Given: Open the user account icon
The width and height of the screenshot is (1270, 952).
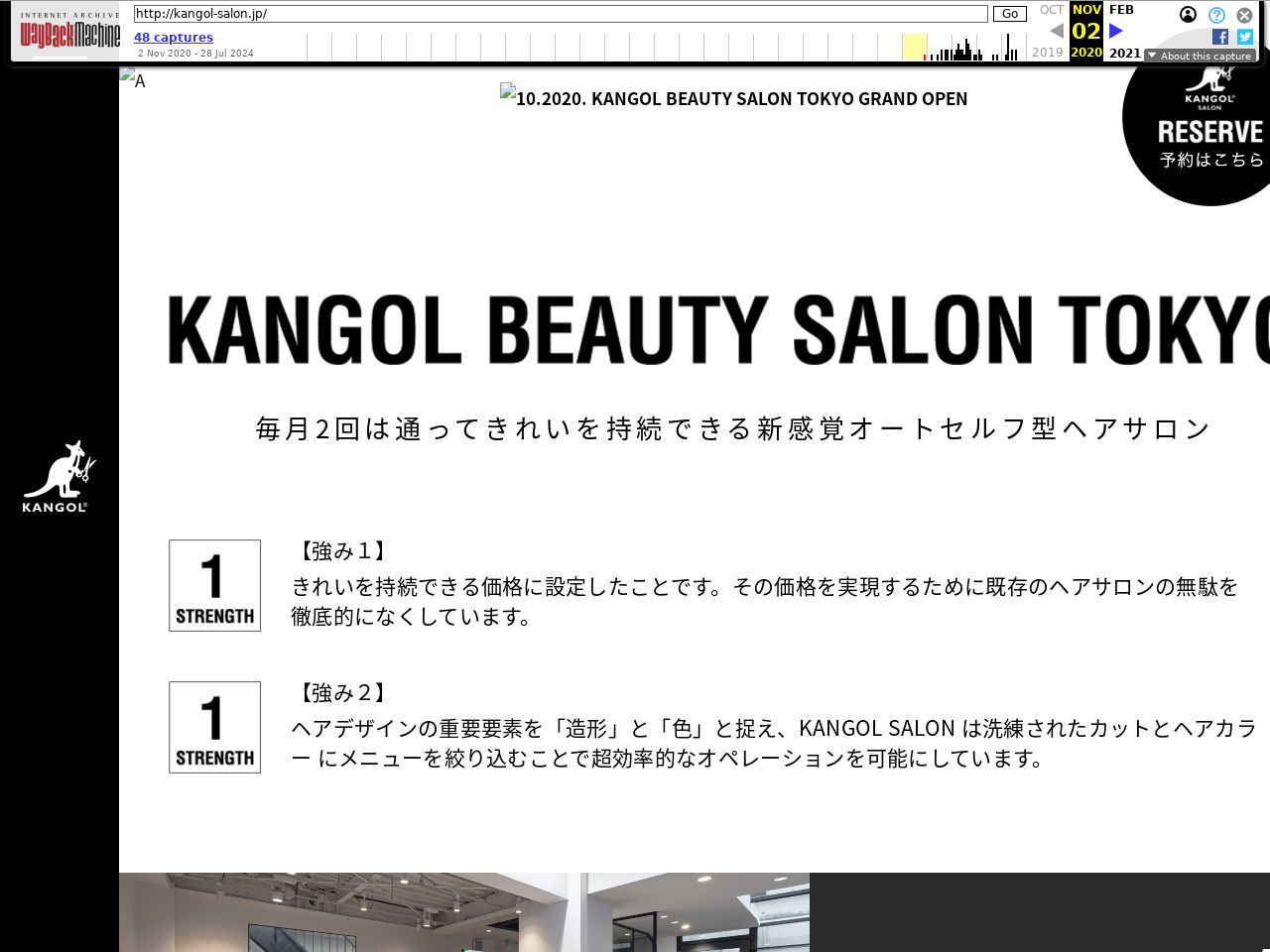Looking at the screenshot, I should (1188, 15).
